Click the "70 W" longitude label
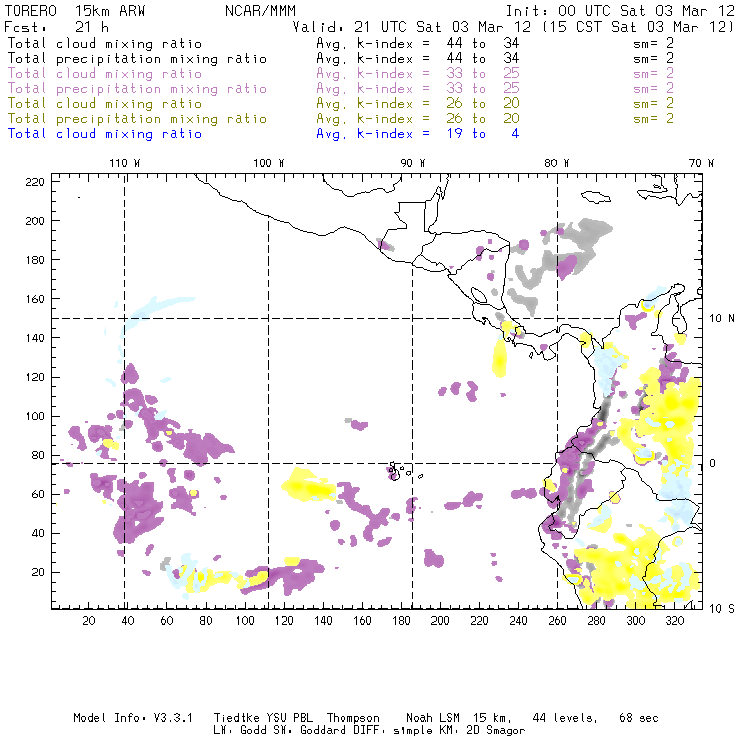Viewport: 740px width, 740px height. pyautogui.click(x=701, y=163)
